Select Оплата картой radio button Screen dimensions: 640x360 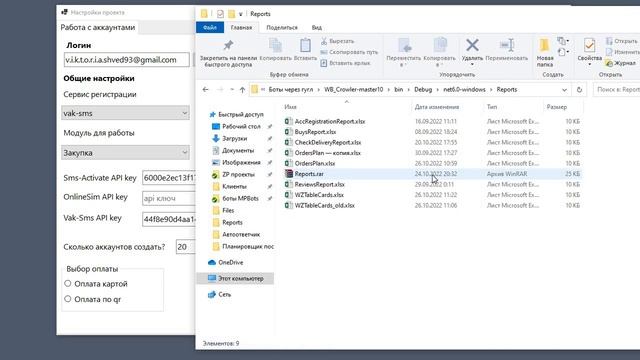68,283
